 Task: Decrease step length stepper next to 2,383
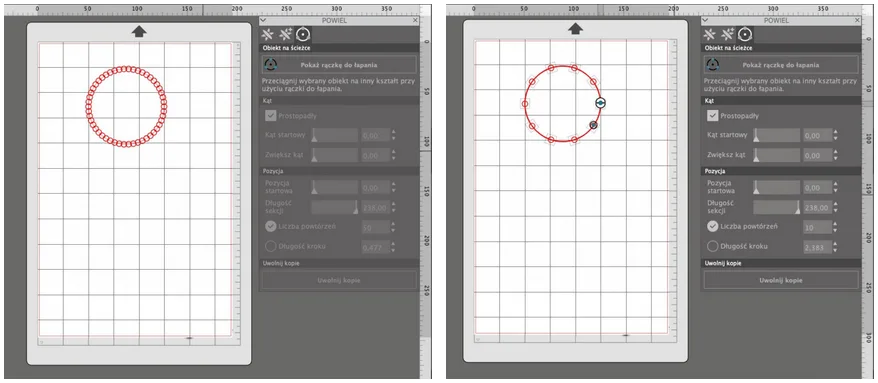point(836,250)
